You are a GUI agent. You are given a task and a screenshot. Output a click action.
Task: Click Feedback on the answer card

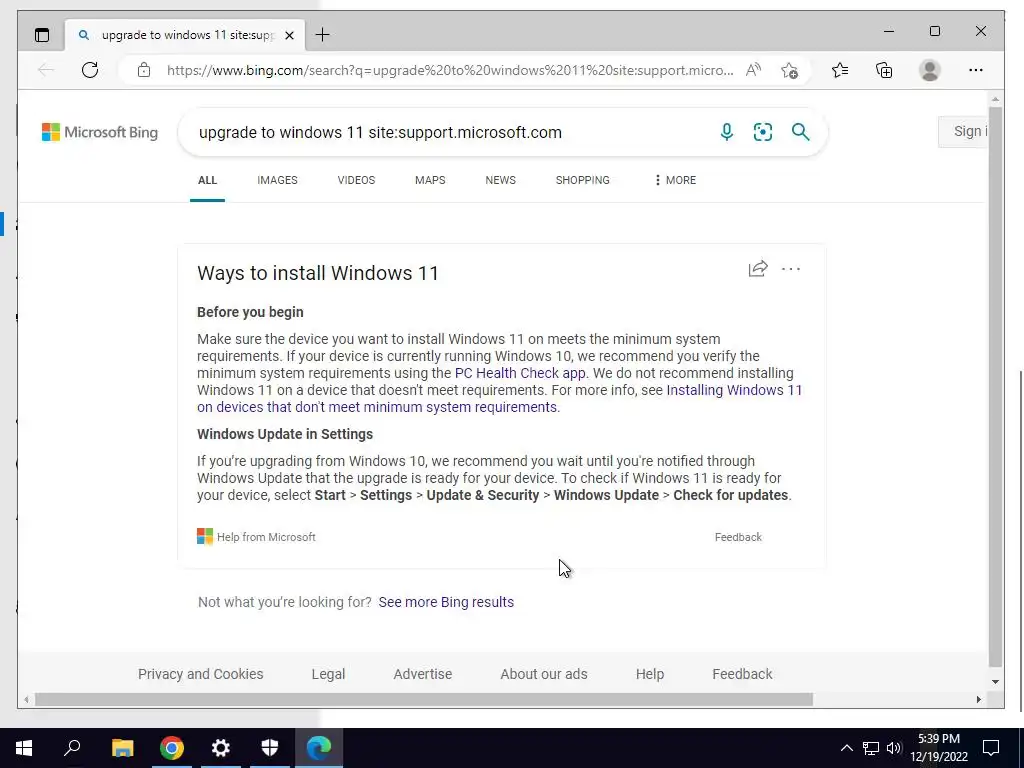(738, 537)
